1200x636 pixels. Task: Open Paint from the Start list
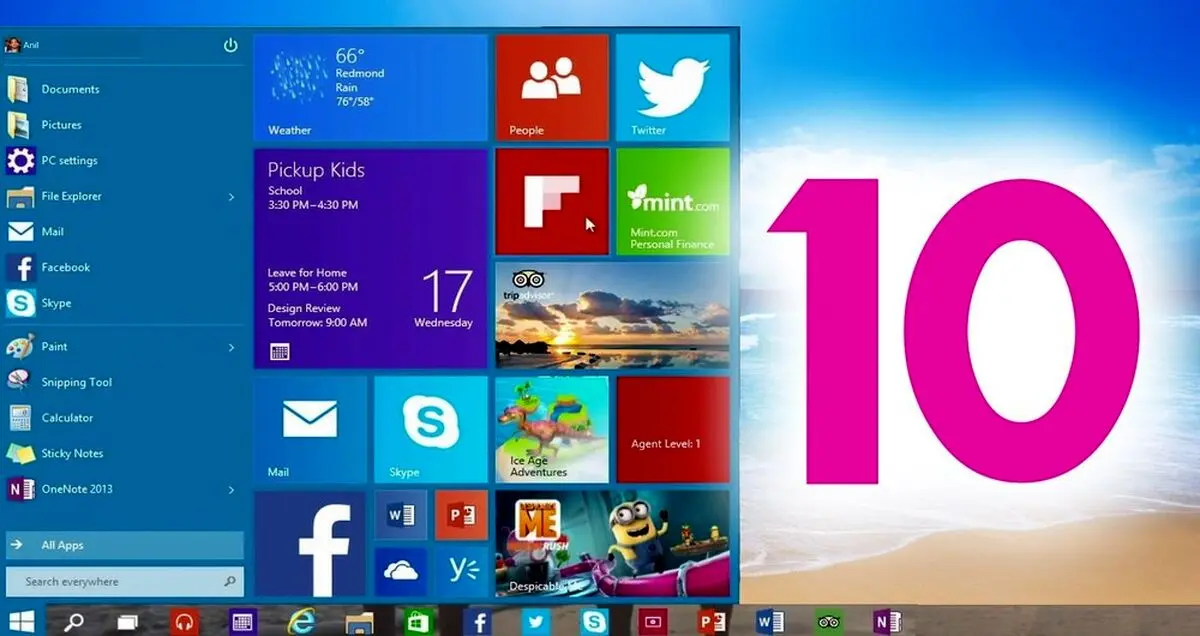coord(124,346)
